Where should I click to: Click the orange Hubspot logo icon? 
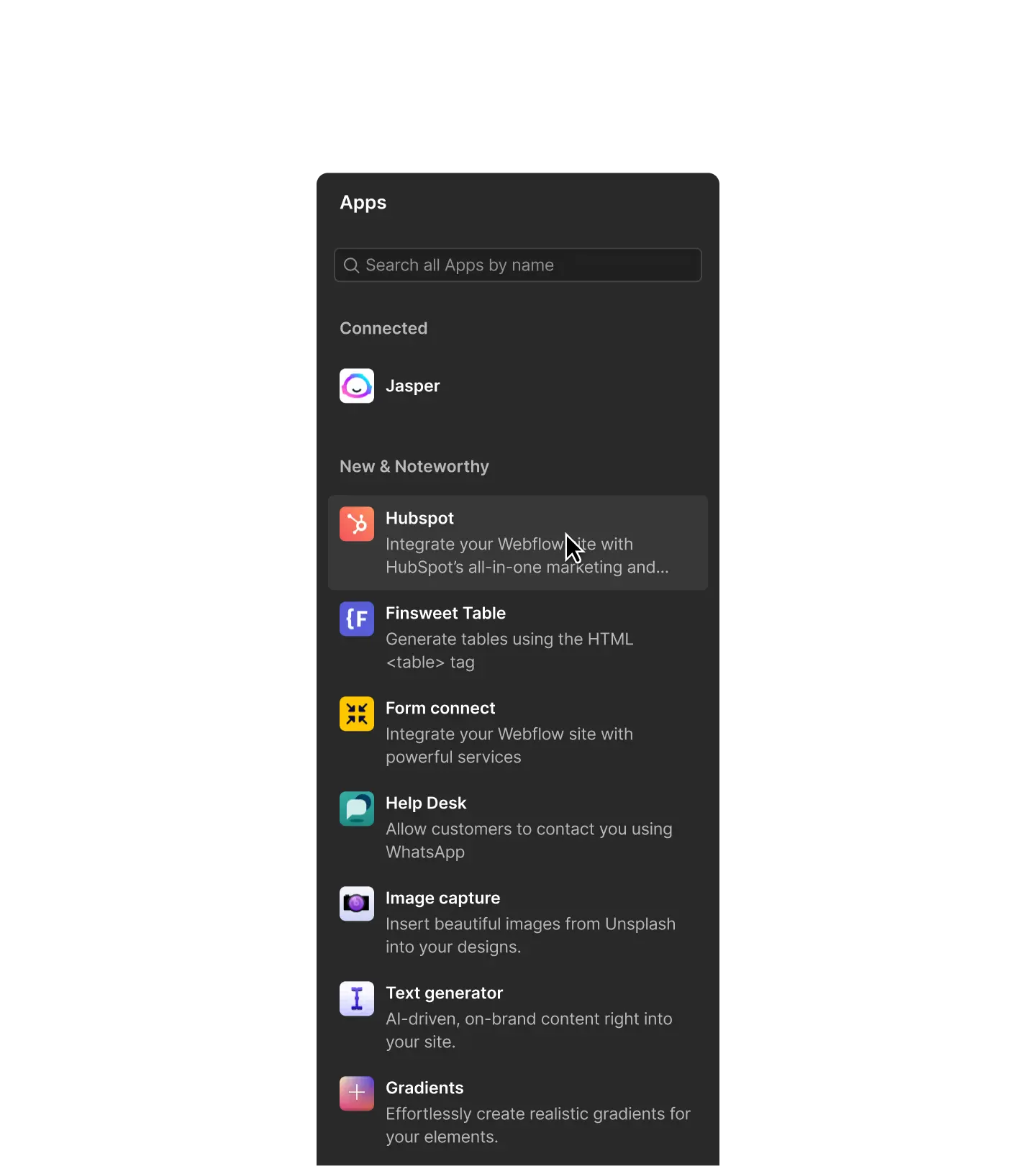click(x=357, y=524)
